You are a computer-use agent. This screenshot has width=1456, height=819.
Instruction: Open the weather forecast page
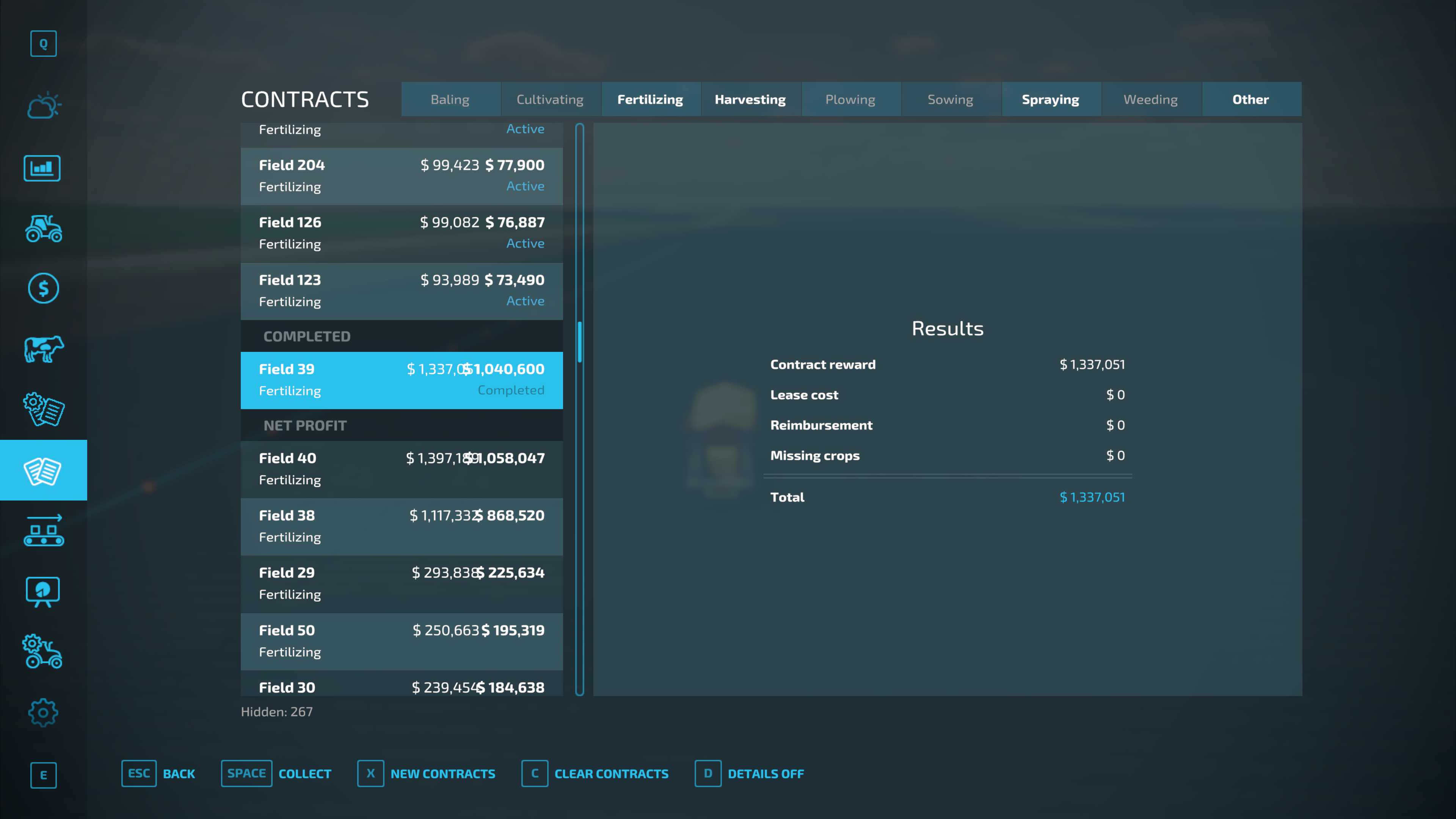pos(44,105)
